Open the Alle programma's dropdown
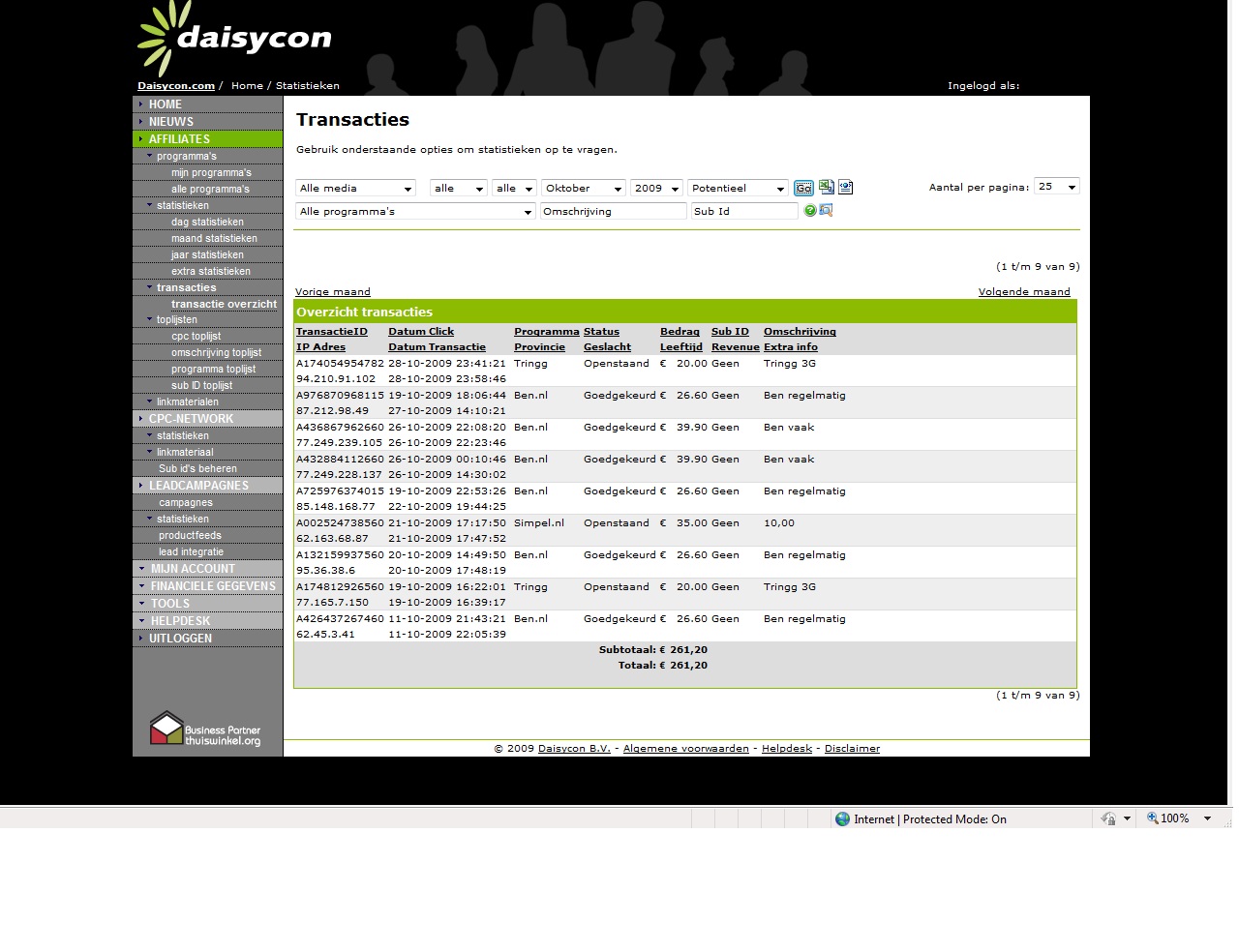Image resolution: width=1239 pixels, height=952 pixels. click(x=415, y=212)
